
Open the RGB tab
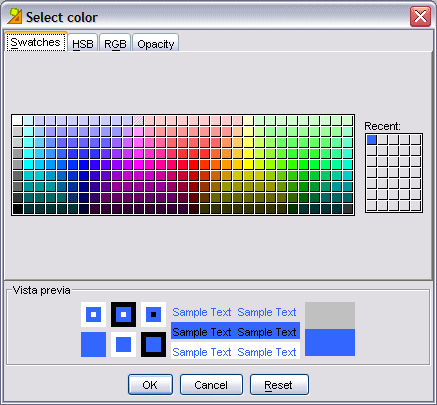pos(115,43)
